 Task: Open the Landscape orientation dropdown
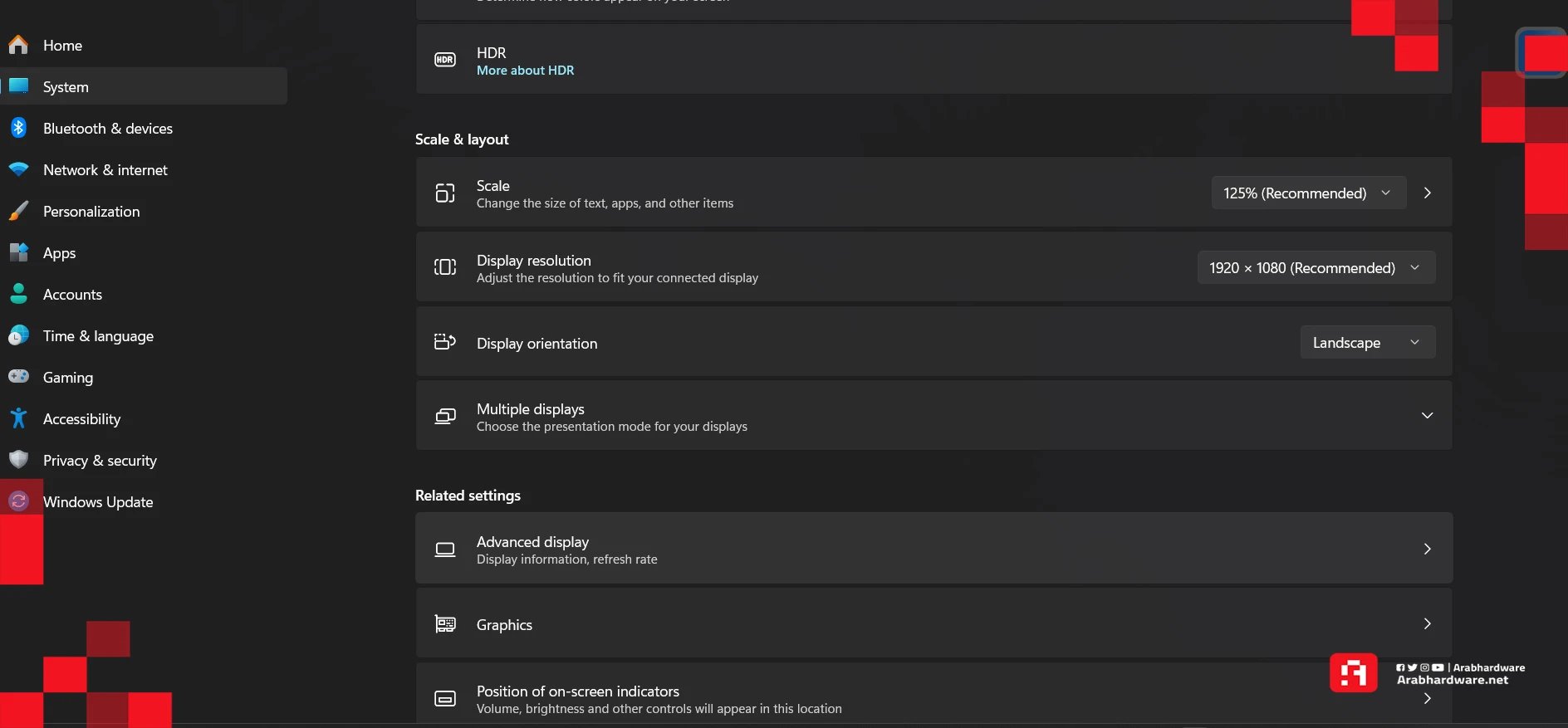point(1368,342)
